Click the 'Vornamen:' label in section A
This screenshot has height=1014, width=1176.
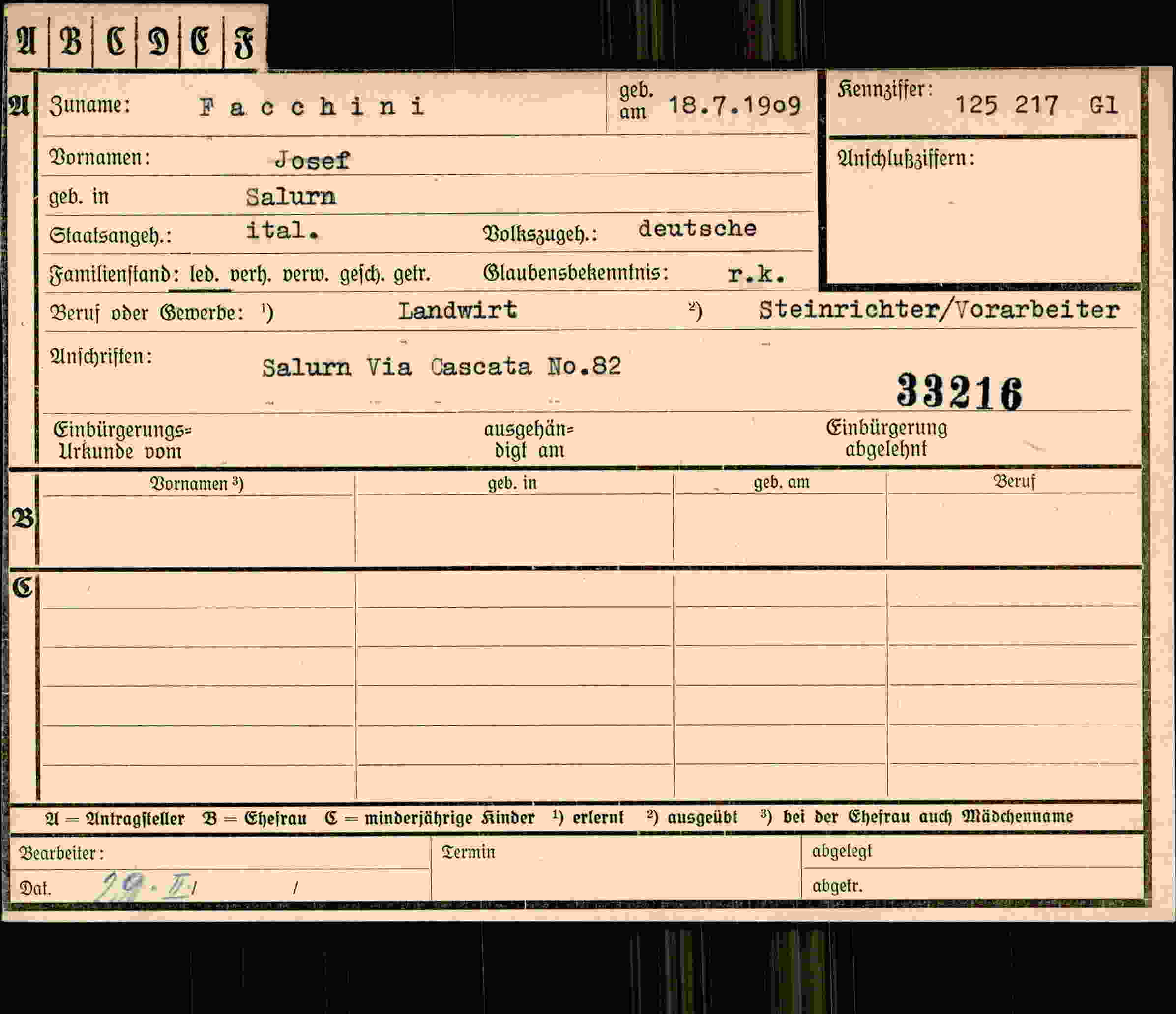[100, 158]
